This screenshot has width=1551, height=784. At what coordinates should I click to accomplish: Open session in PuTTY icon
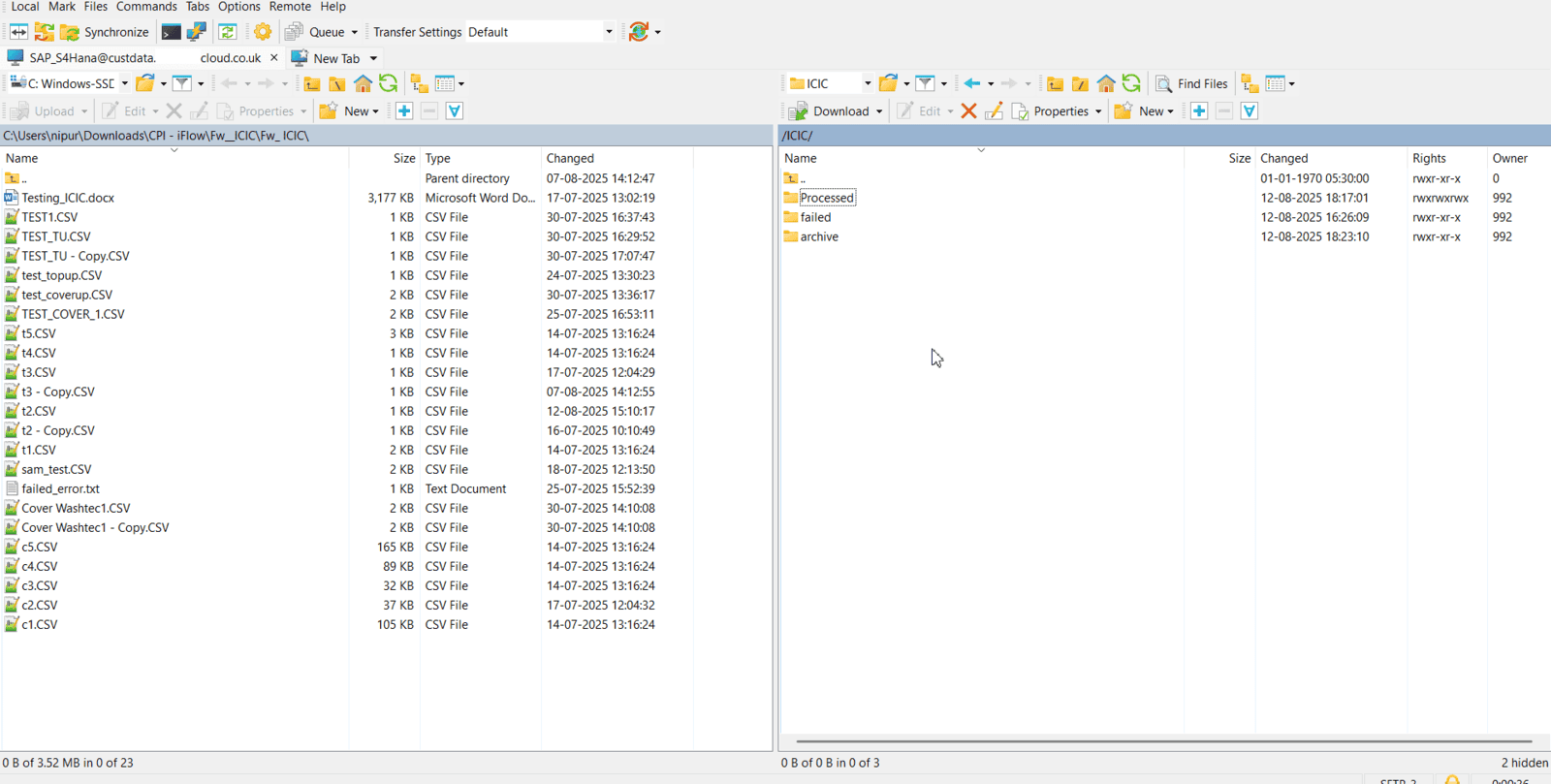click(197, 32)
